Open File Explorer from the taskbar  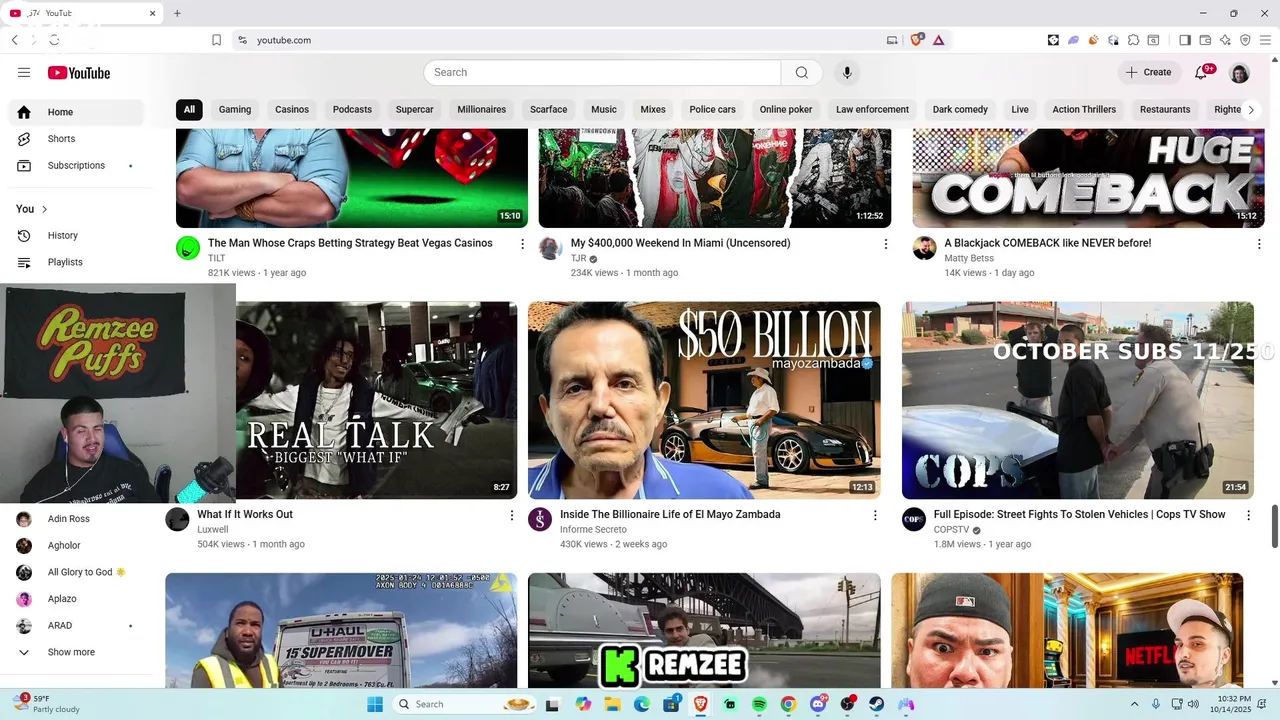612,704
